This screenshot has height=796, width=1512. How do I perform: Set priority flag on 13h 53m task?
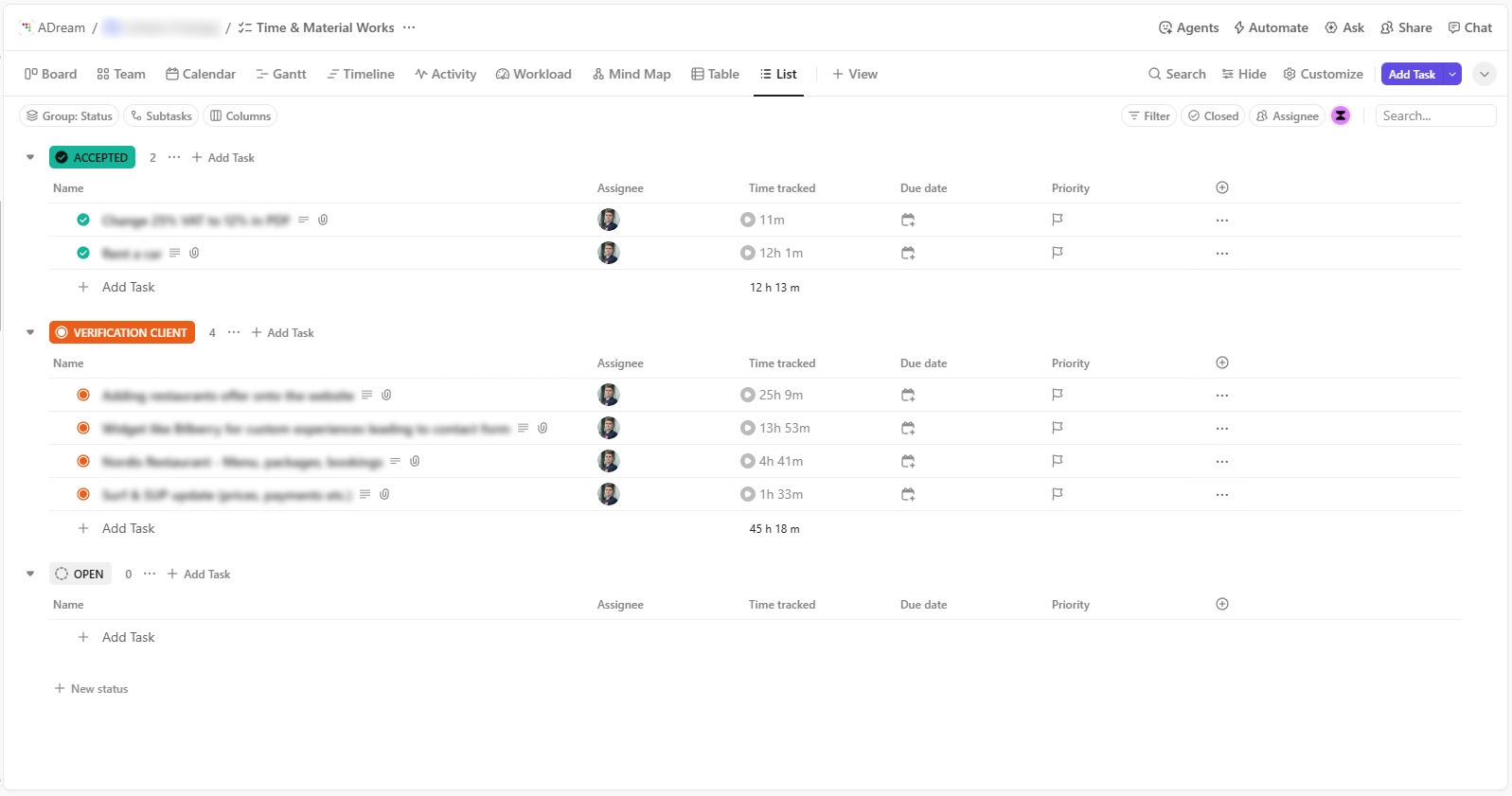click(1058, 428)
